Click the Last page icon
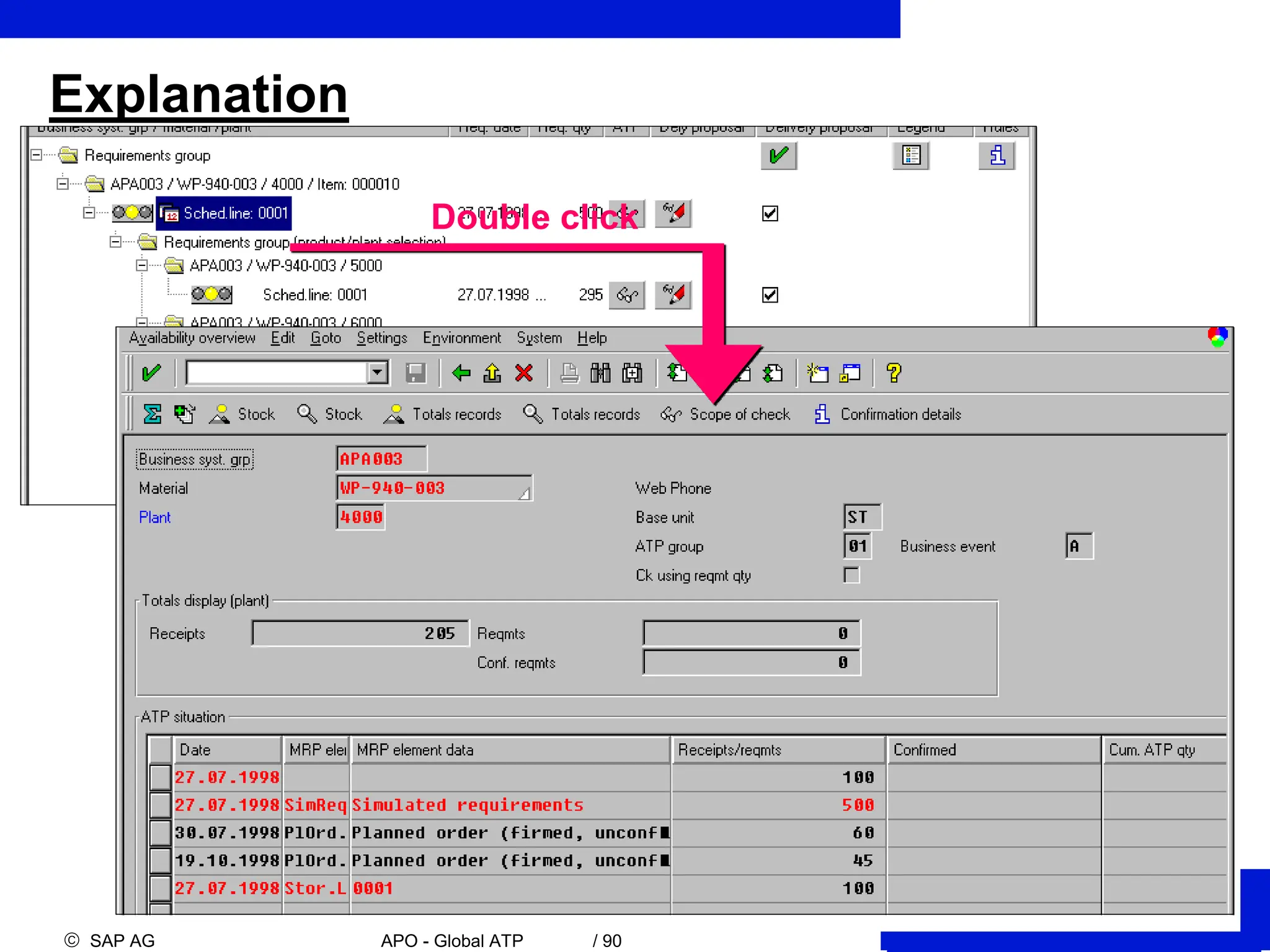This screenshot has height=952, width=1270. tap(773, 373)
